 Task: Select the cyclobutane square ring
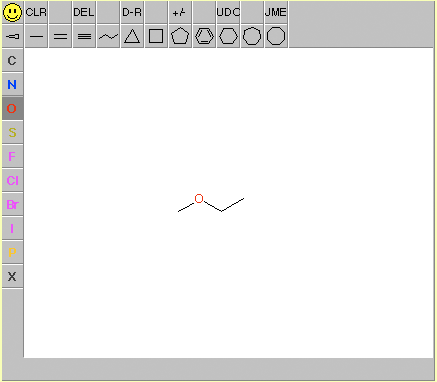[156, 36]
